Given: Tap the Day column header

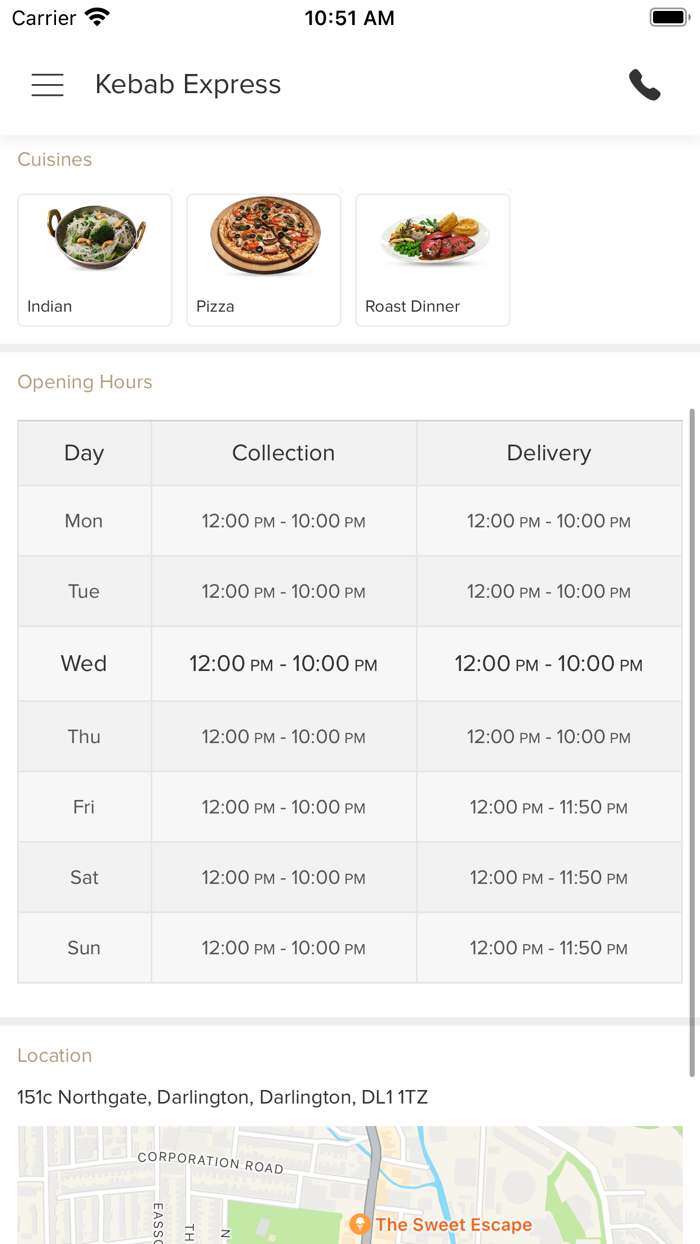Looking at the screenshot, I should pos(84,453).
